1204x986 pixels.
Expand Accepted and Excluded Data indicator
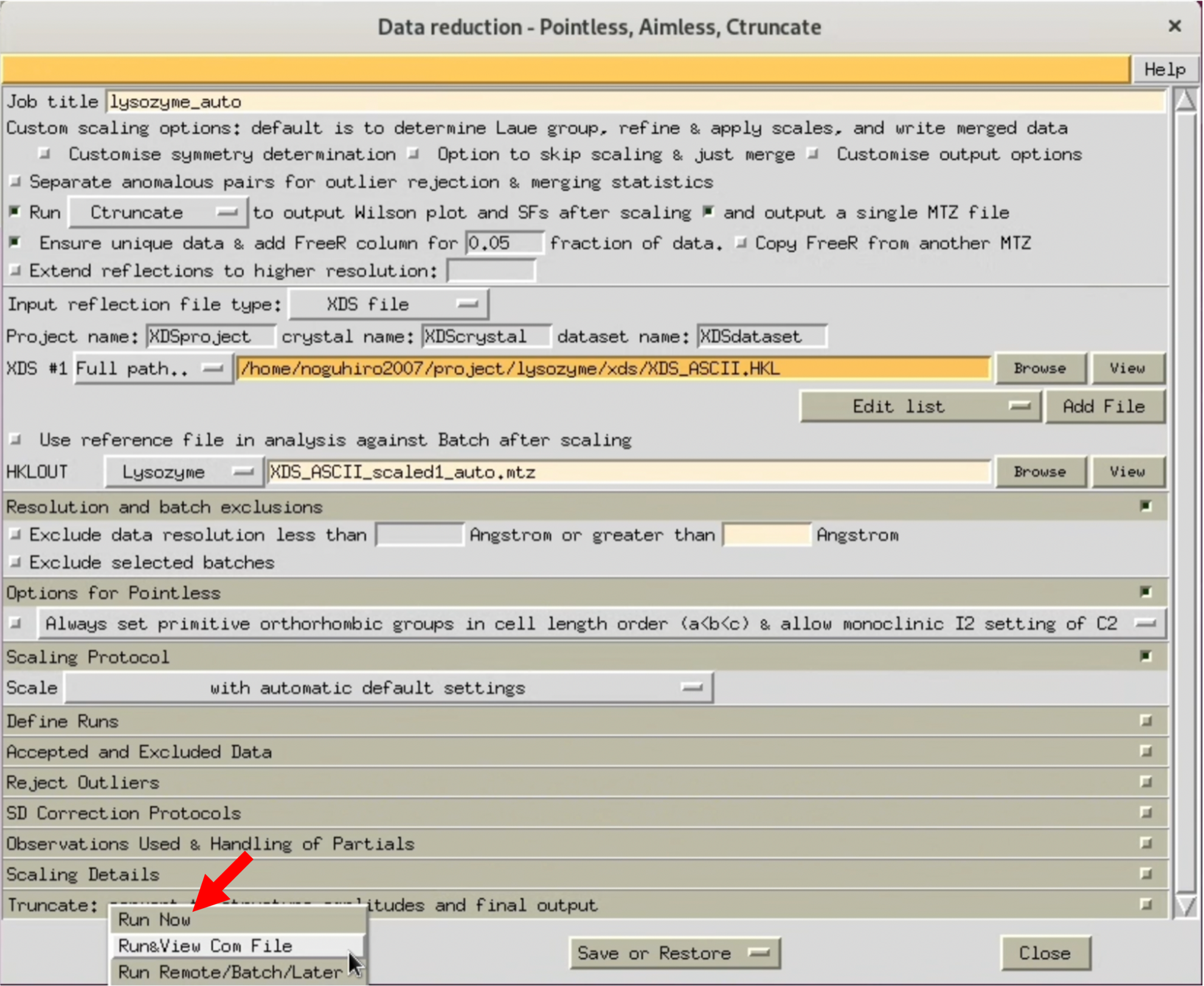1146,752
